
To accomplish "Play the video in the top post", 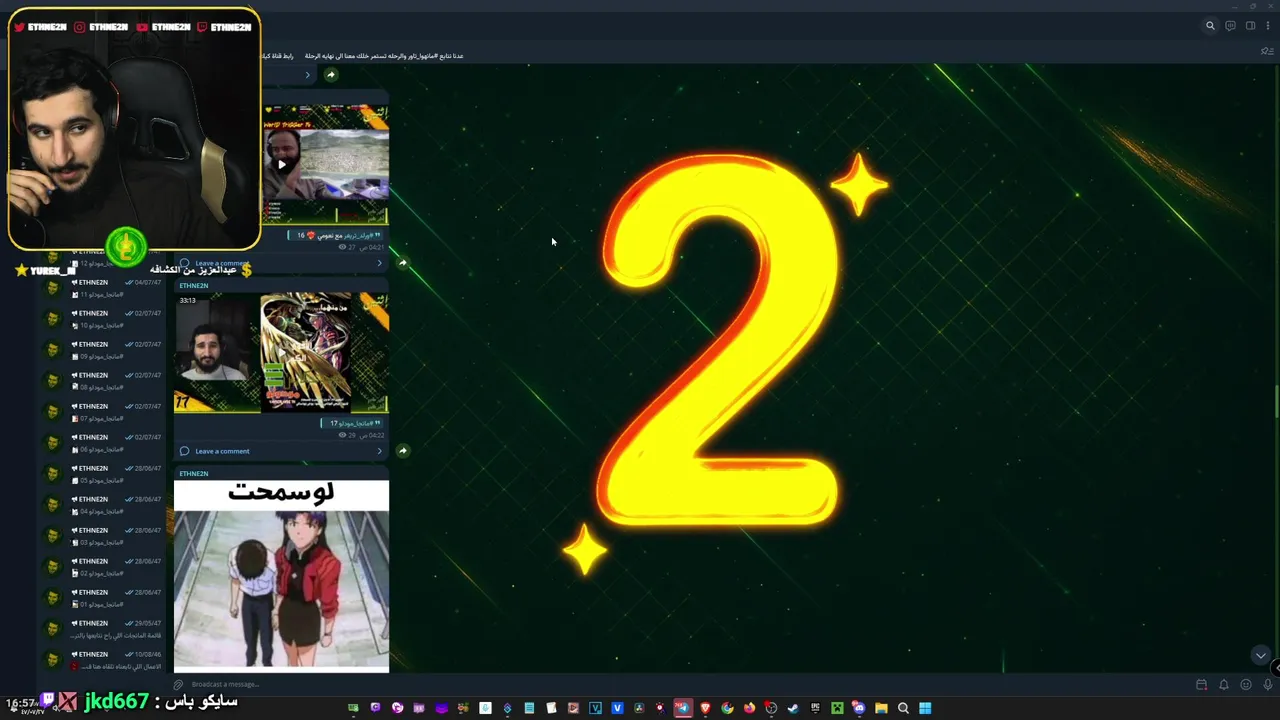I will (282, 165).
